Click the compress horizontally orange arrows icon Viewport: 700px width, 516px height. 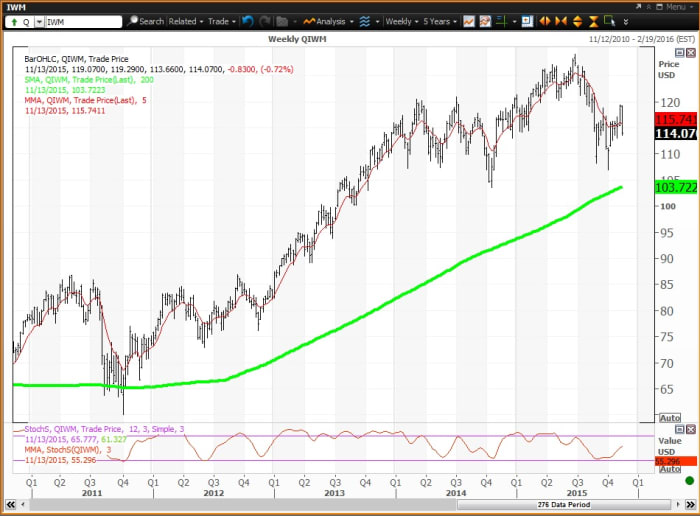coord(561,21)
